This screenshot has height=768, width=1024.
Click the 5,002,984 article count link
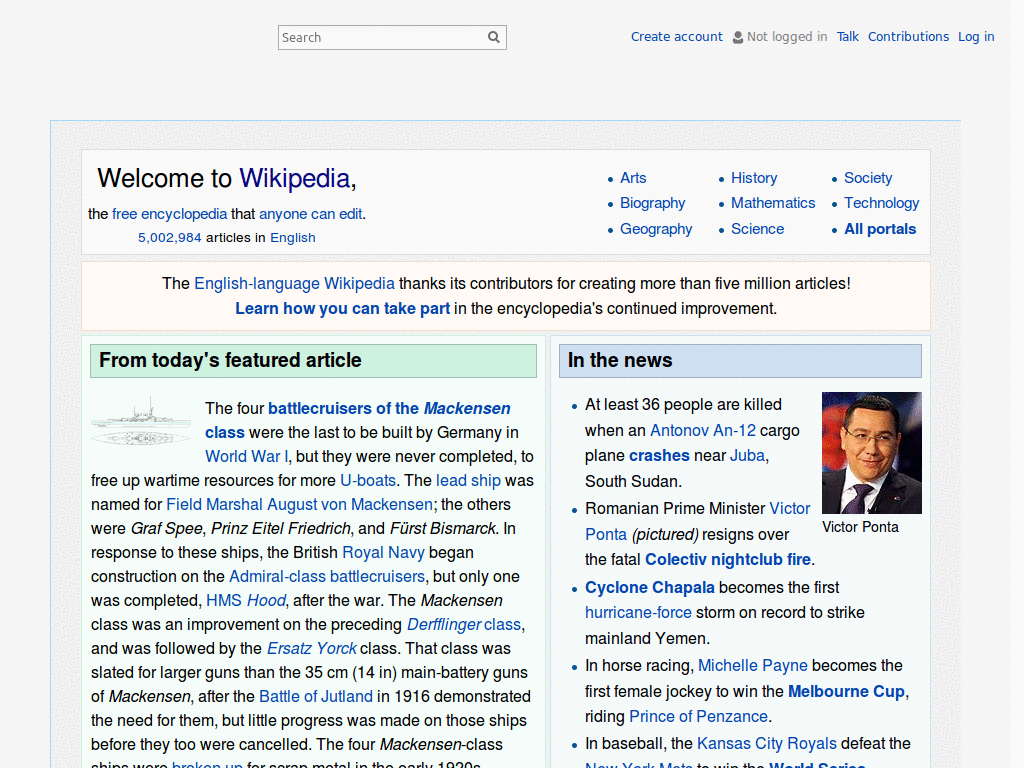170,238
